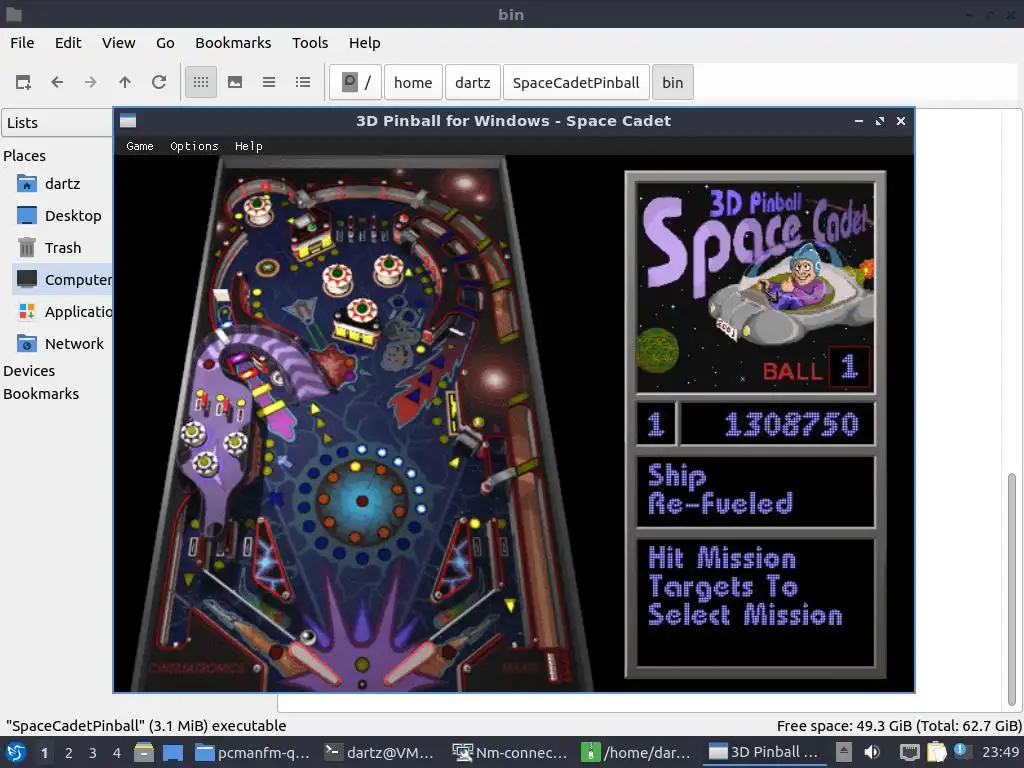Open clipboard manager tray icon

point(936,753)
